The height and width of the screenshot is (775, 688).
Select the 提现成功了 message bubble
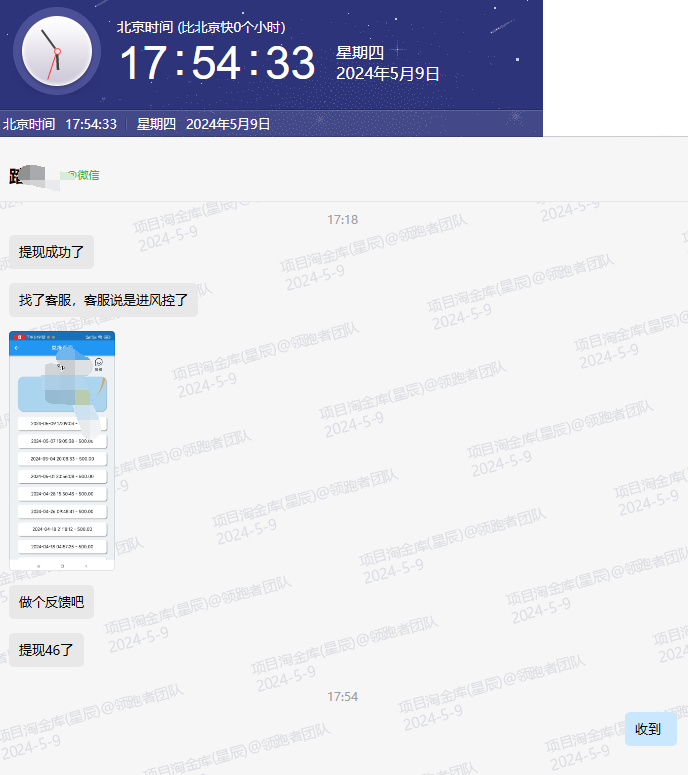[52, 252]
